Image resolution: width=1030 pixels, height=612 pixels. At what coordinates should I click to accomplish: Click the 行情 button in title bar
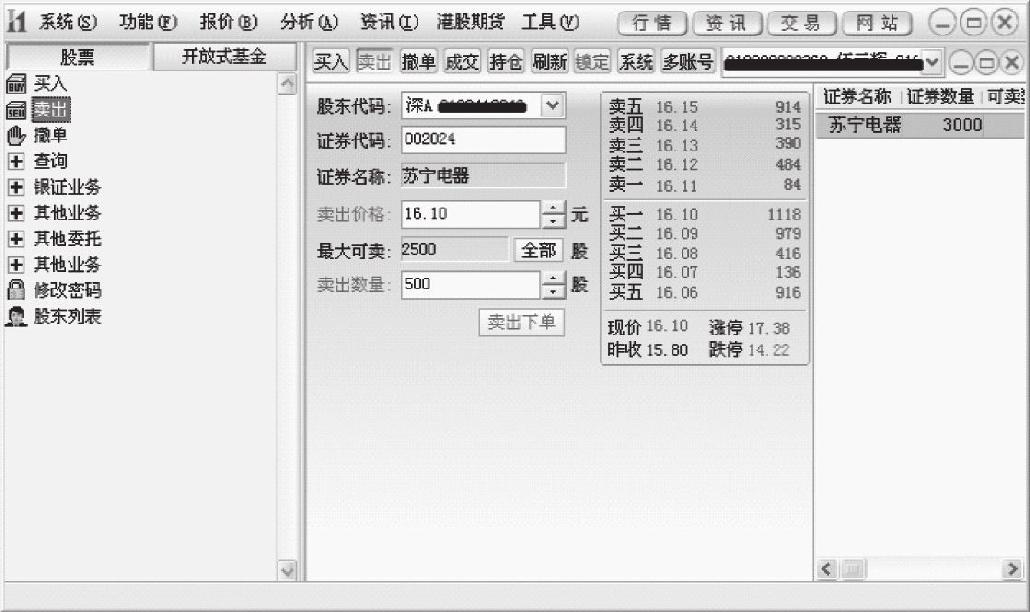(x=652, y=24)
